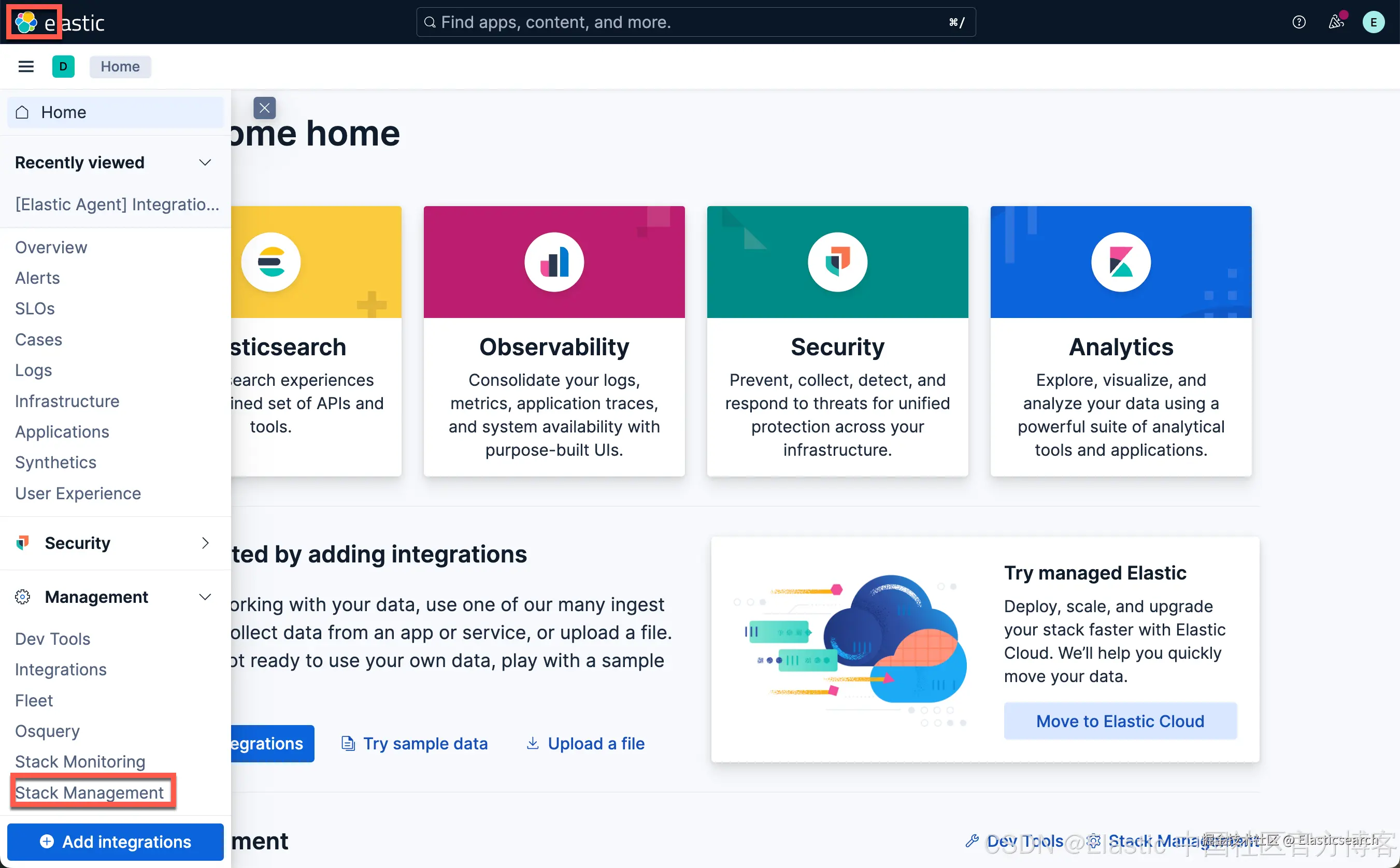Go to Fleet in sidebar
This screenshot has width=1400, height=868.
coord(34,700)
